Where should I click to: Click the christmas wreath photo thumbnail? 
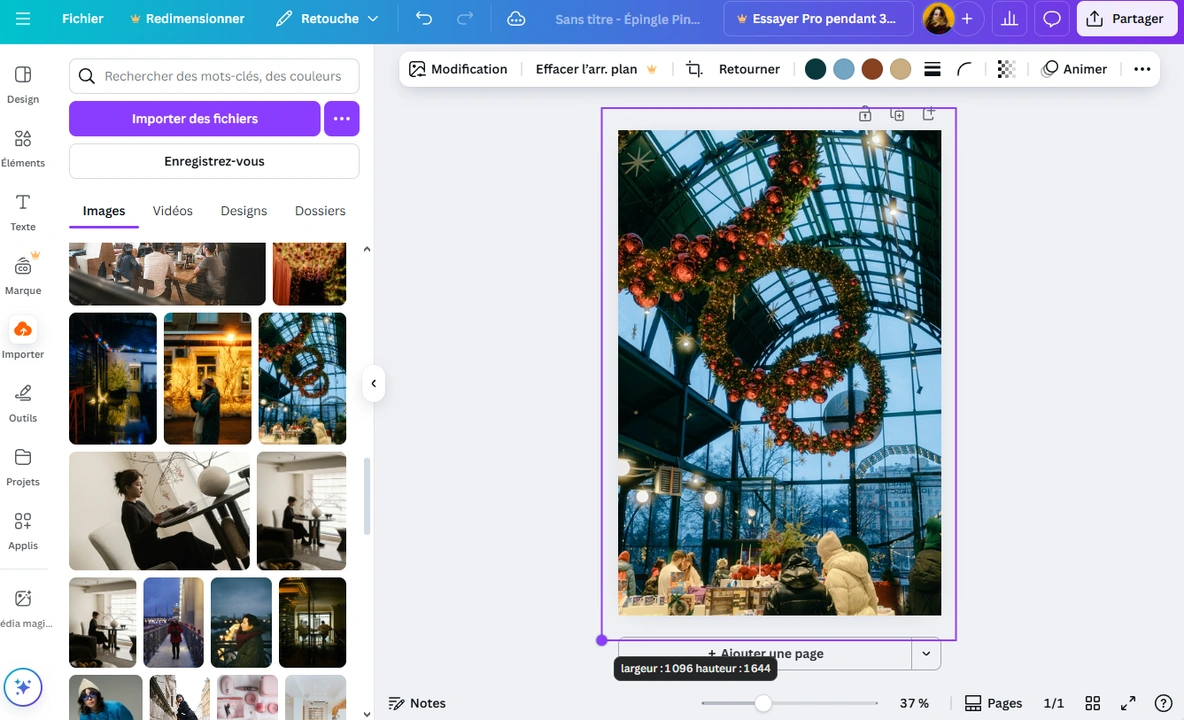[302, 378]
